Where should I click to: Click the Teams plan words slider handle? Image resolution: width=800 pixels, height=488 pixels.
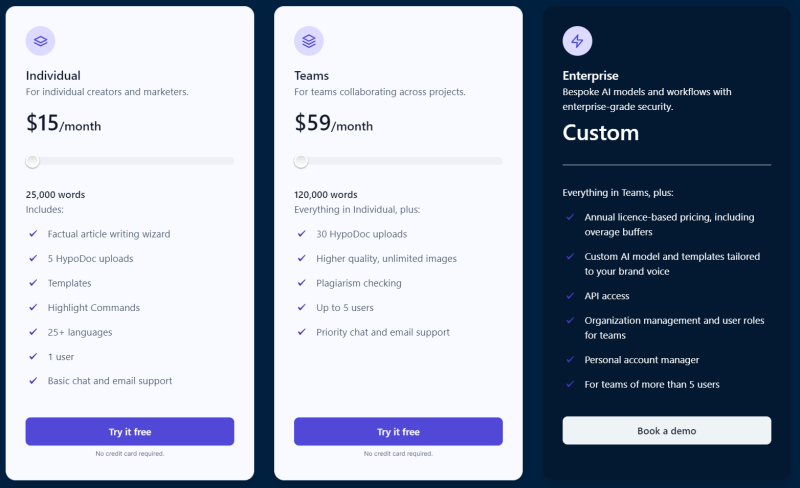(301, 161)
